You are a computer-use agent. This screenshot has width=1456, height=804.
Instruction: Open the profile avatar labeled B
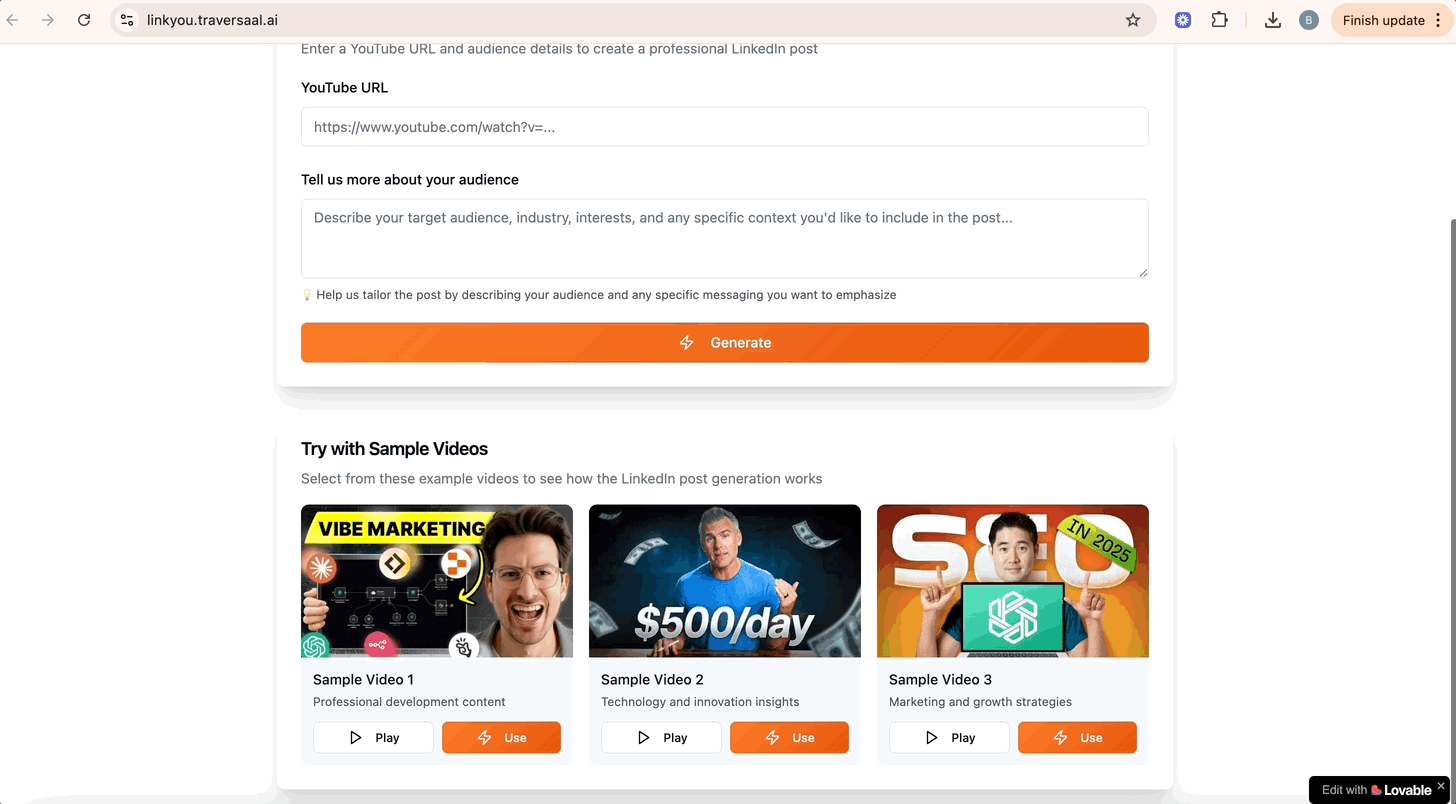(1308, 20)
